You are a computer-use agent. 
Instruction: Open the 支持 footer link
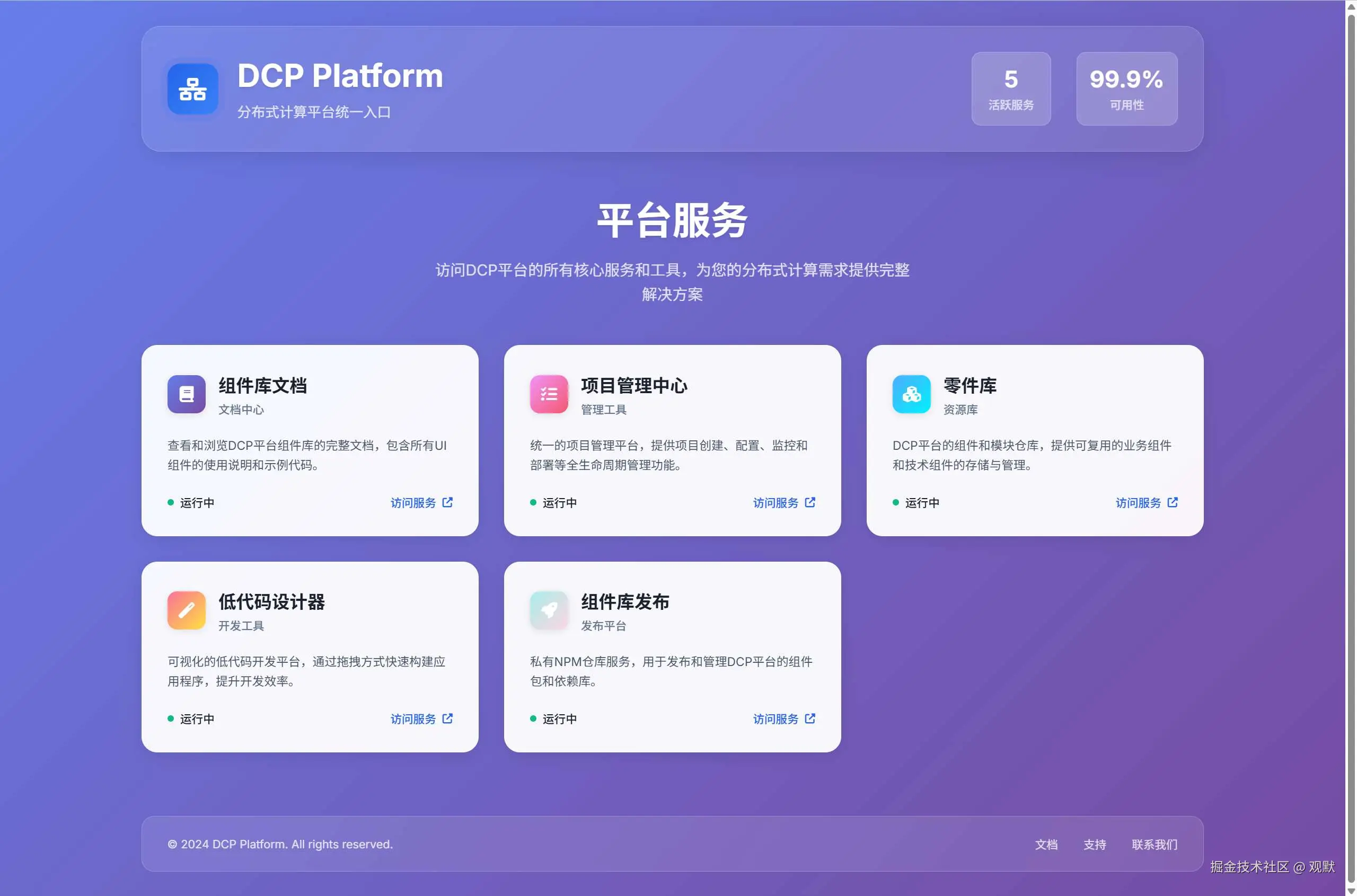pos(1095,845)
